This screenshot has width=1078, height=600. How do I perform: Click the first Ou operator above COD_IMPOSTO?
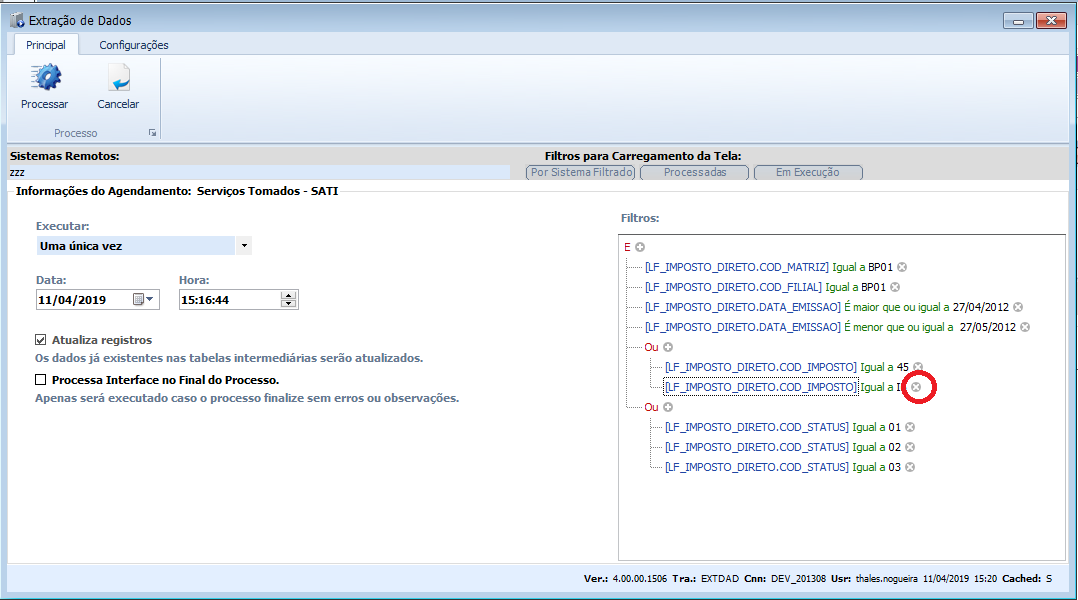pyautogui.click(x=651, y=347)
